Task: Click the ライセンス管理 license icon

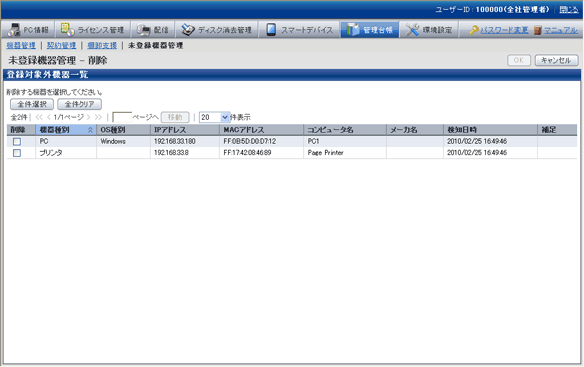Action: click(67, 29)
